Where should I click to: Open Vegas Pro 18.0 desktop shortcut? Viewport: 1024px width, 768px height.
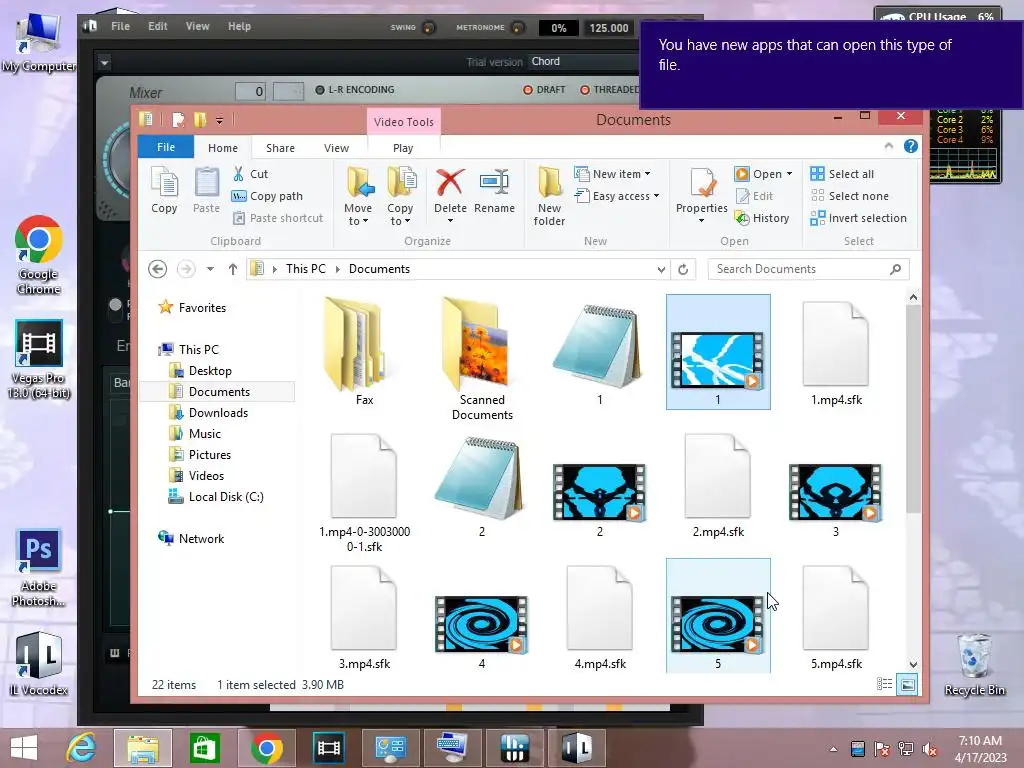(x=39, y=359)
